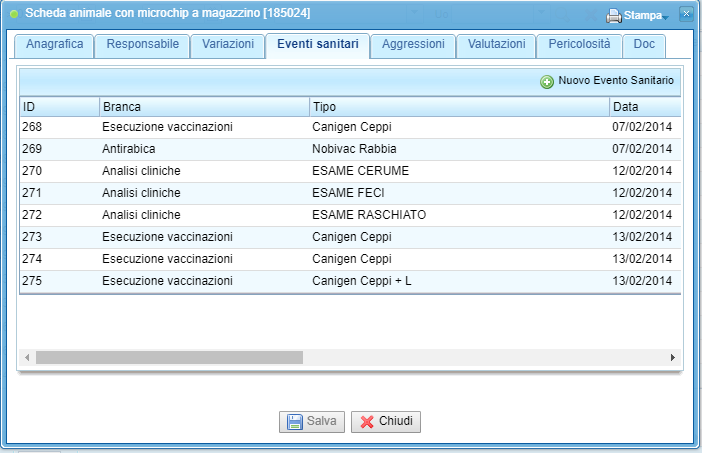This screenshot has height=453, width=702.
Task: Click date 07/02/2014 in row 269
Action: pos(642,149)
